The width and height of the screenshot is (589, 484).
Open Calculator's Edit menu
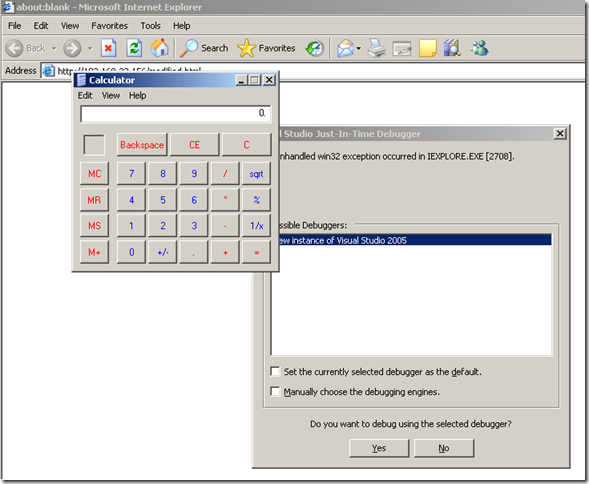coord(85,95)
